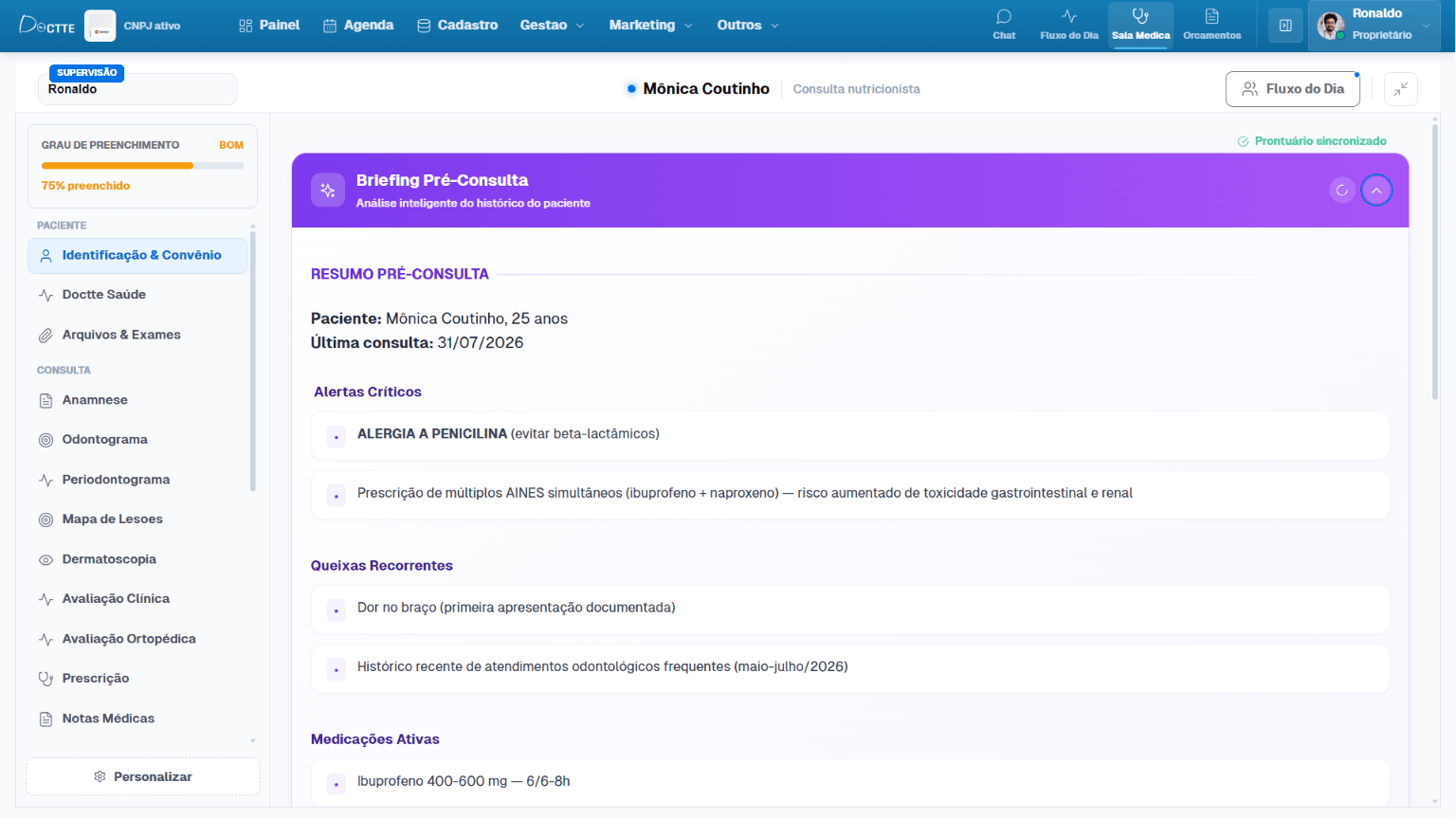Click the Doctte Saúde pulse icon

pyautogui.click(x=45, y=295)
